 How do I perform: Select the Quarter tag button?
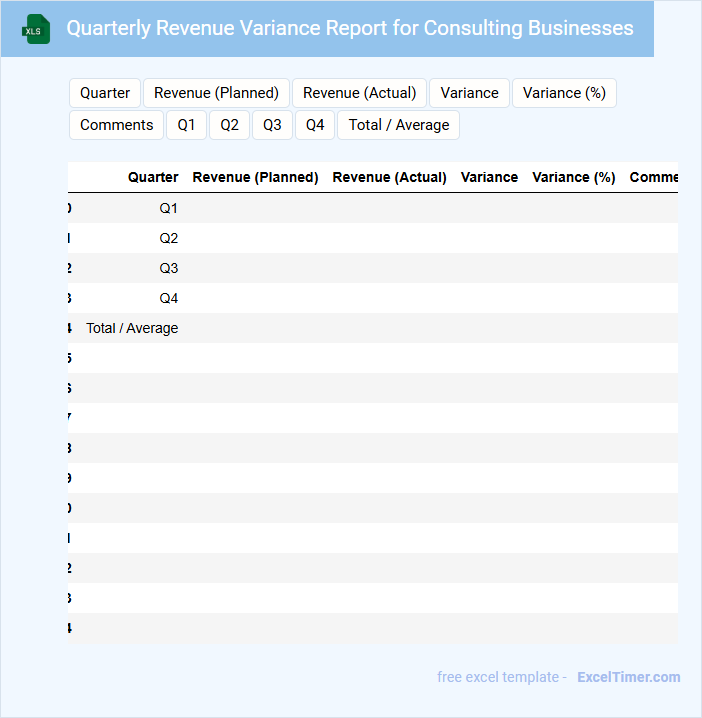tap(105, 93)
